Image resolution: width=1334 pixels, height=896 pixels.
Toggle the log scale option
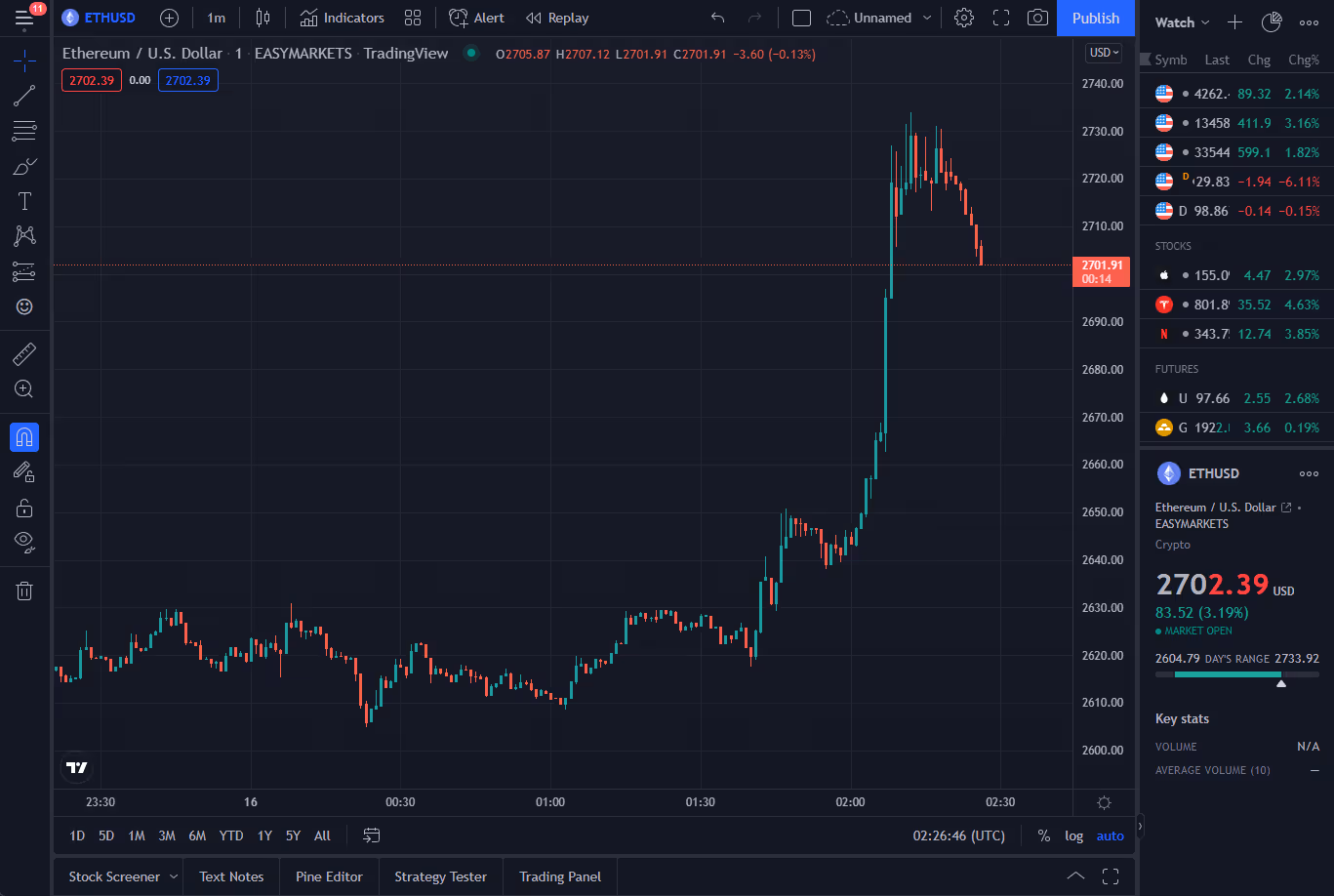1073,835
